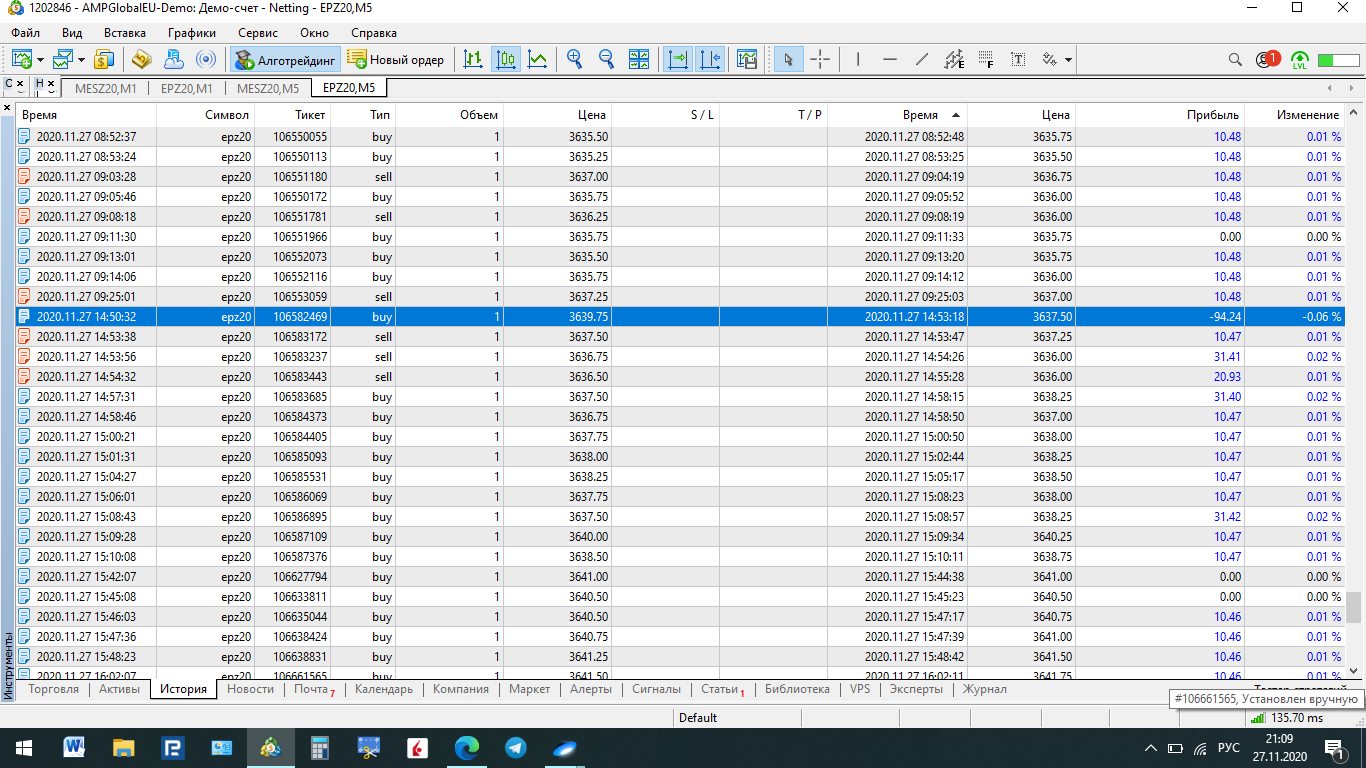The image size is (1366, 768).
Task: Click the green LVL icon
Action: pos(1300,59)
